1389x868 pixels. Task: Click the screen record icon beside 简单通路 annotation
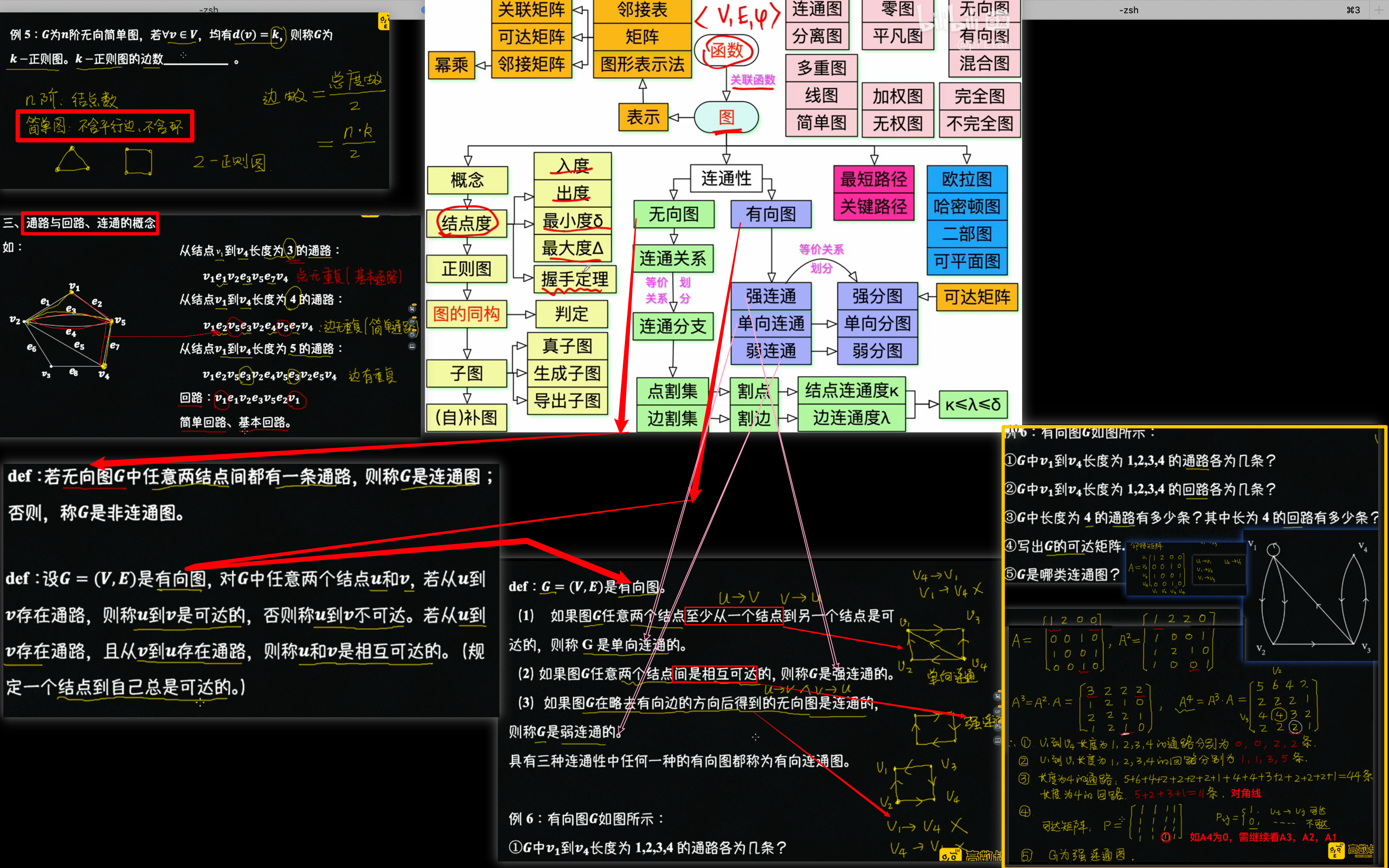[412, 346]
